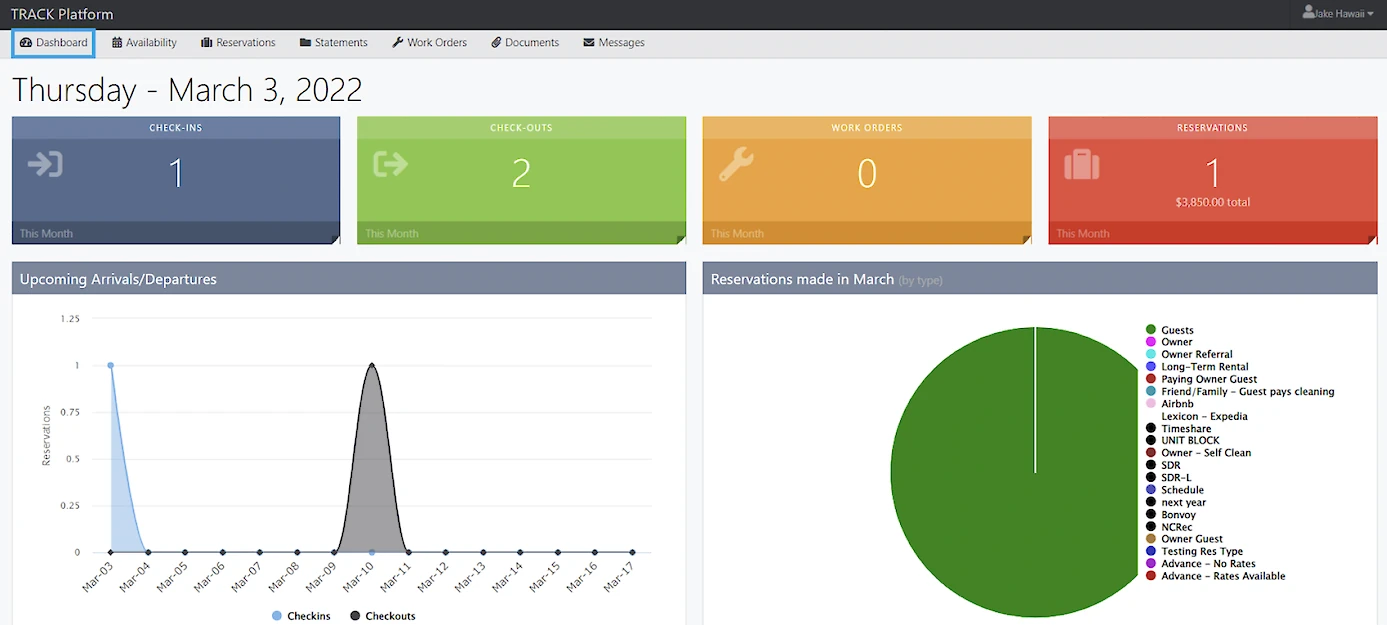This screenshot has width=1387, height=625.
Task: Click the Mar-10 checkouts peak point
Action: pos(372,365)
